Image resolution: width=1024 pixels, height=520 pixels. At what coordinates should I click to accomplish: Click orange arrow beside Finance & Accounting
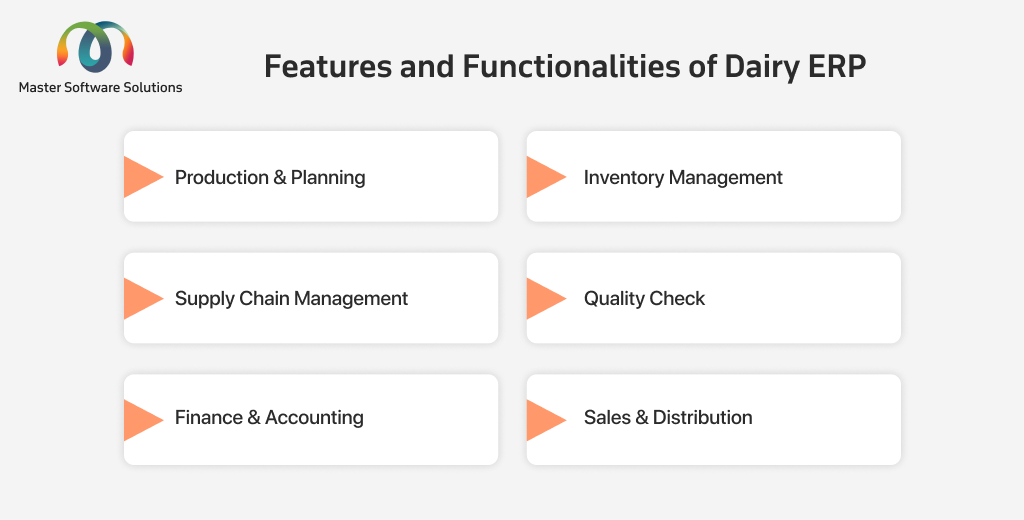pyautogui.click(x=144, y=420)
